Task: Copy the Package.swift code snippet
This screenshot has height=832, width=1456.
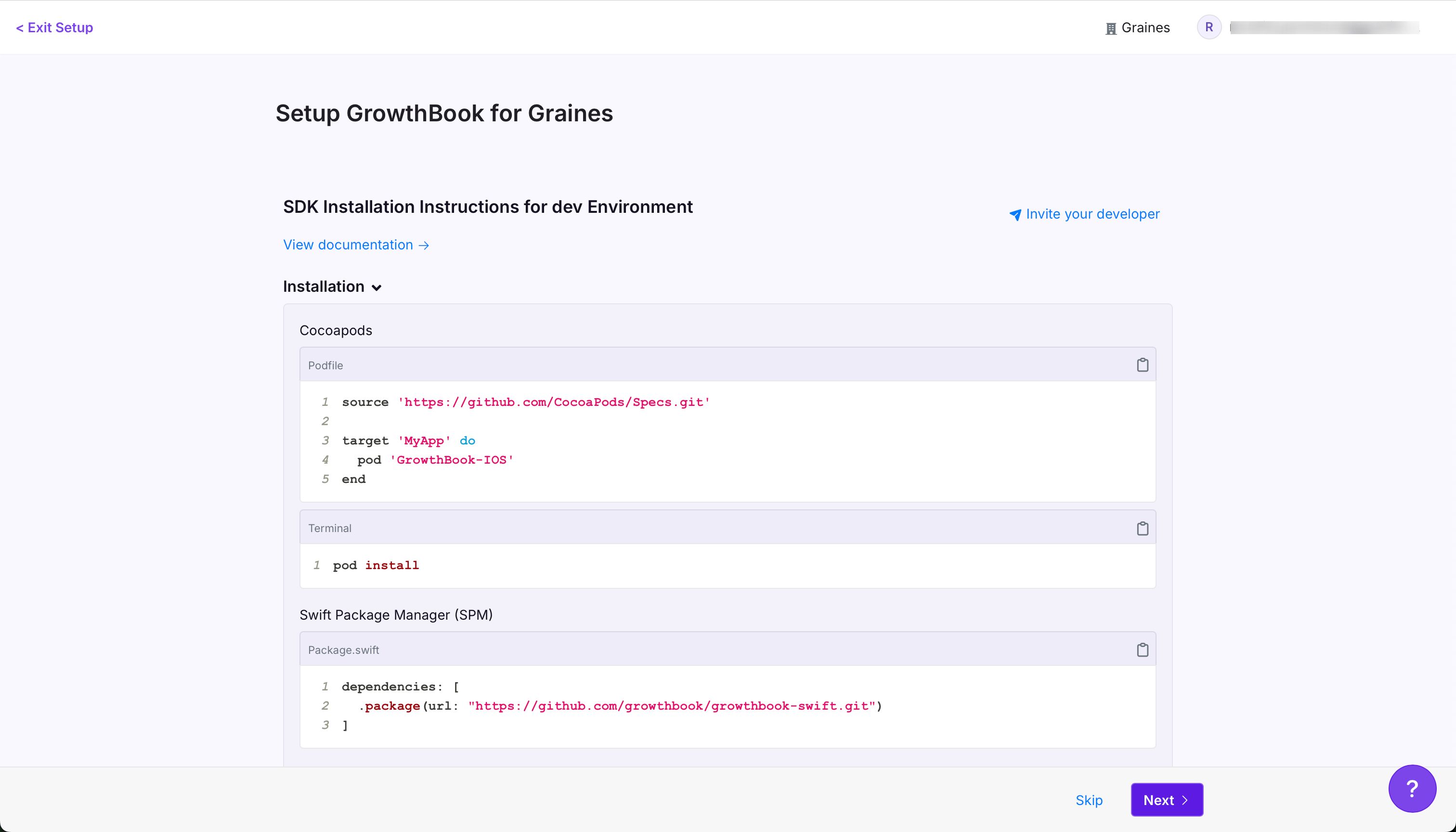Action: (1142, 650)
